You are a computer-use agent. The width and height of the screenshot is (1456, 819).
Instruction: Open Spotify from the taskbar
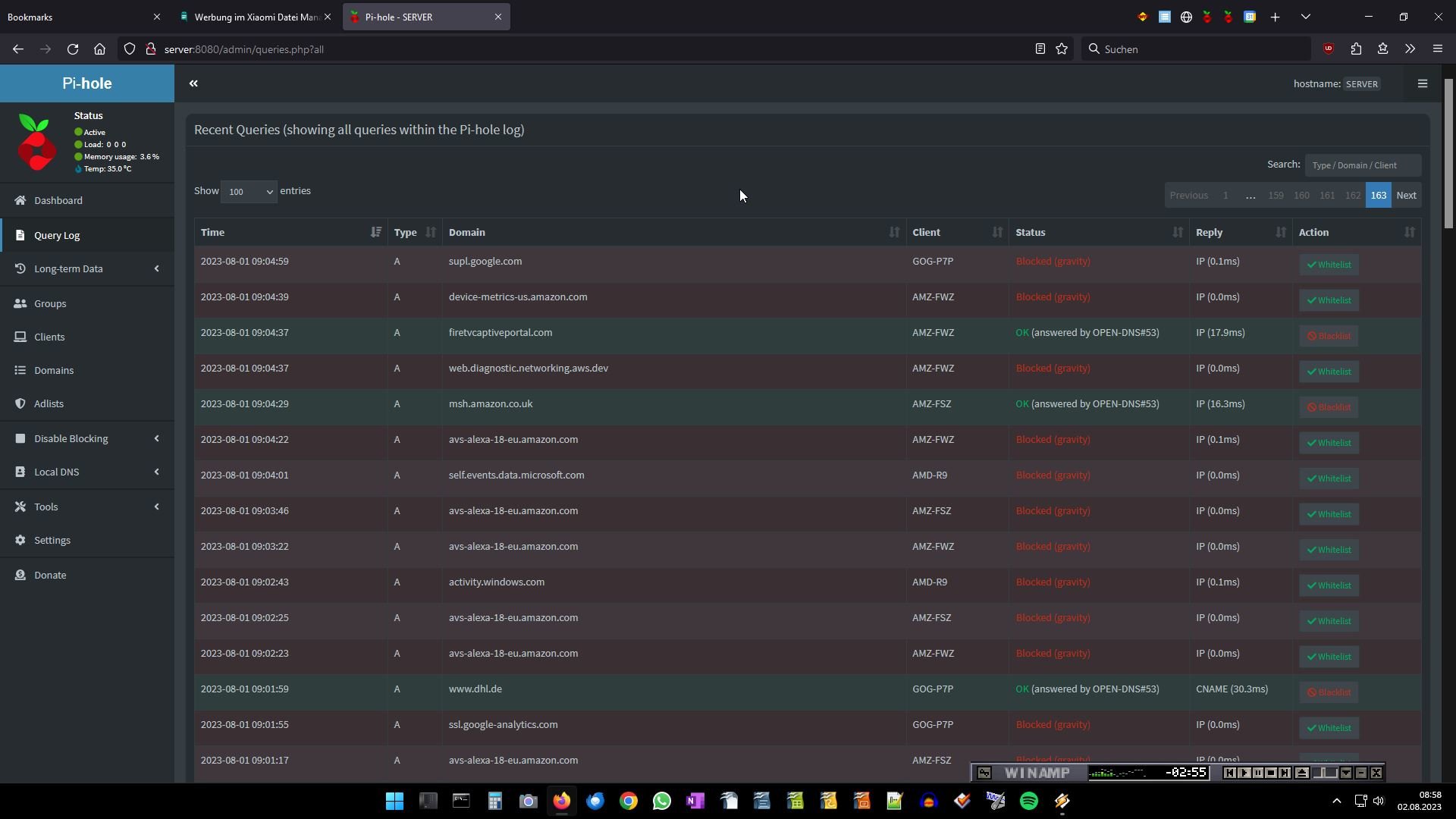coord(1028,801)
